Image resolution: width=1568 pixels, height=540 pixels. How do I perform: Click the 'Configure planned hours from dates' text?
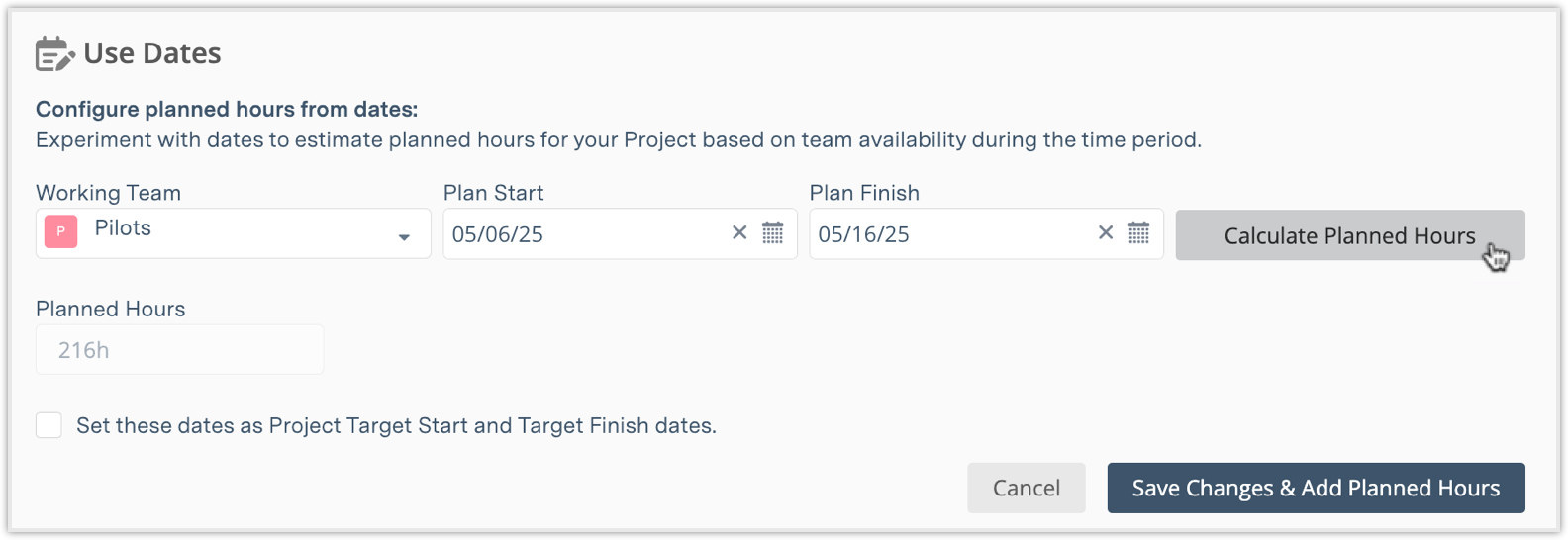pyautogui.click(x=227, y=110)
